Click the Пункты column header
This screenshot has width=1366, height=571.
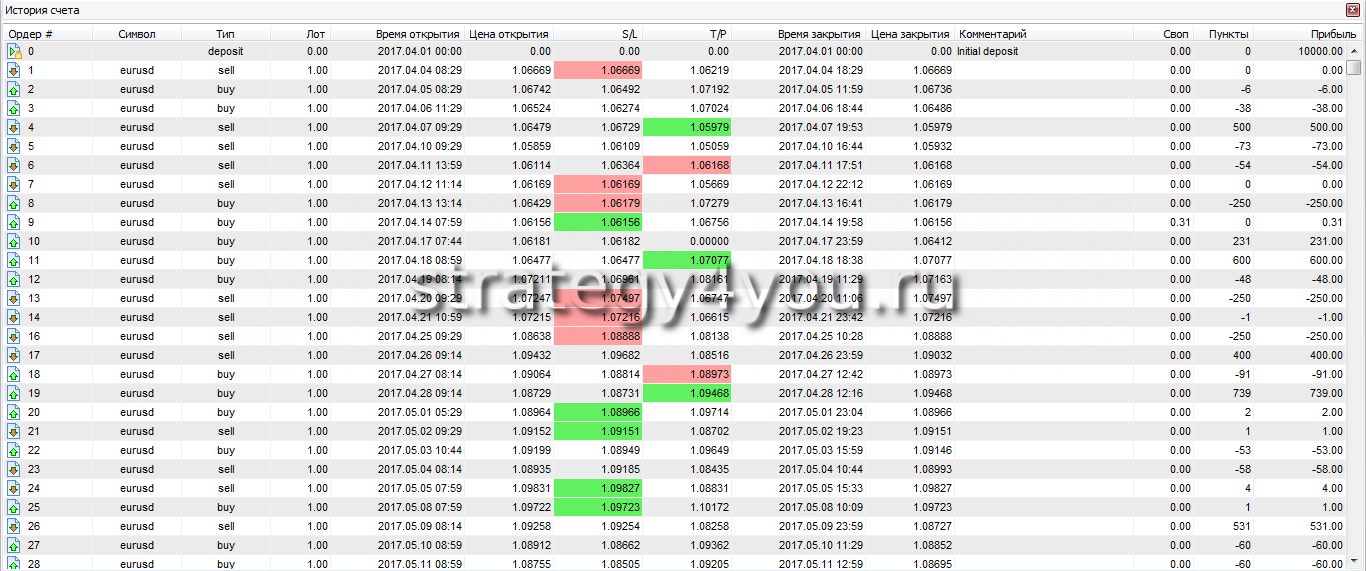[x=1228, y=34]
